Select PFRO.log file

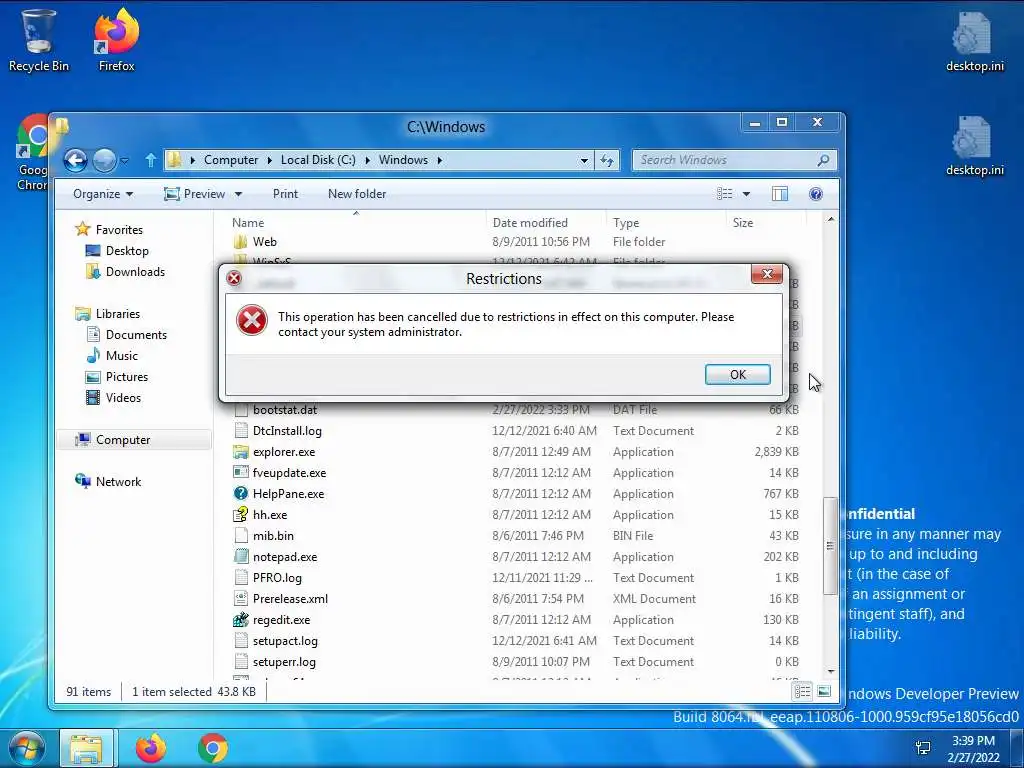(277, 578)
